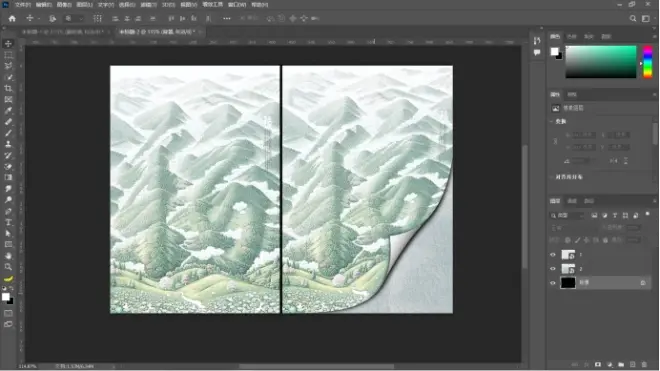Open the comments panel speech-bubble icon
The width and height of the screenshot is (660, 371).
click(x=537, y=53)
